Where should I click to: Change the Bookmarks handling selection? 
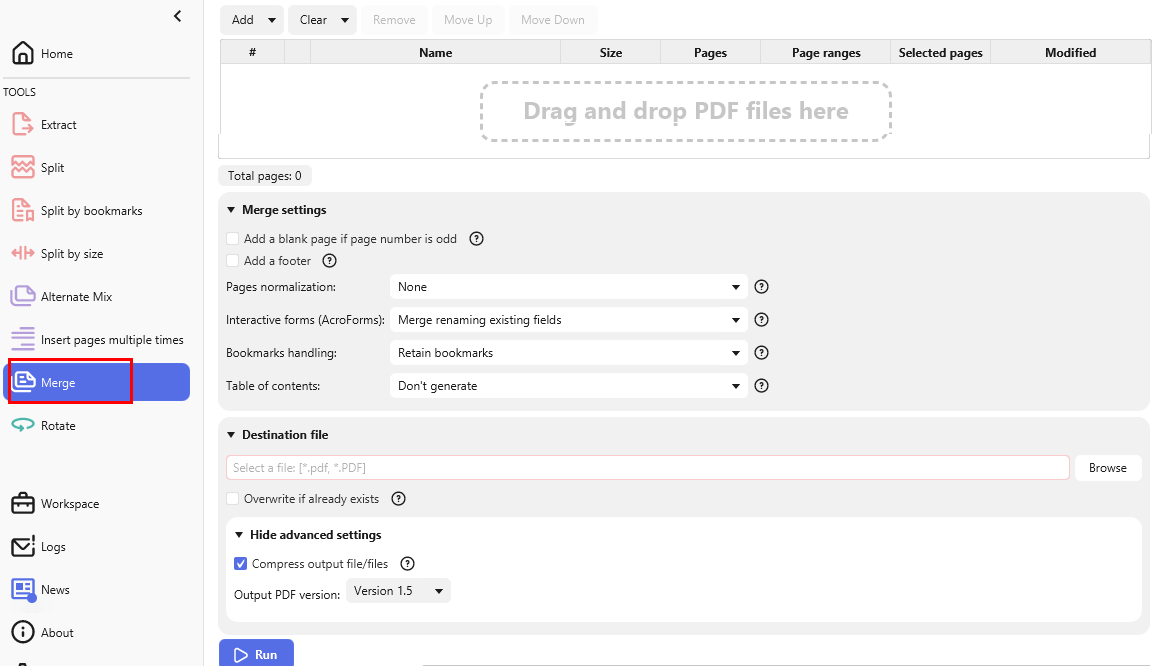point(568,352)
